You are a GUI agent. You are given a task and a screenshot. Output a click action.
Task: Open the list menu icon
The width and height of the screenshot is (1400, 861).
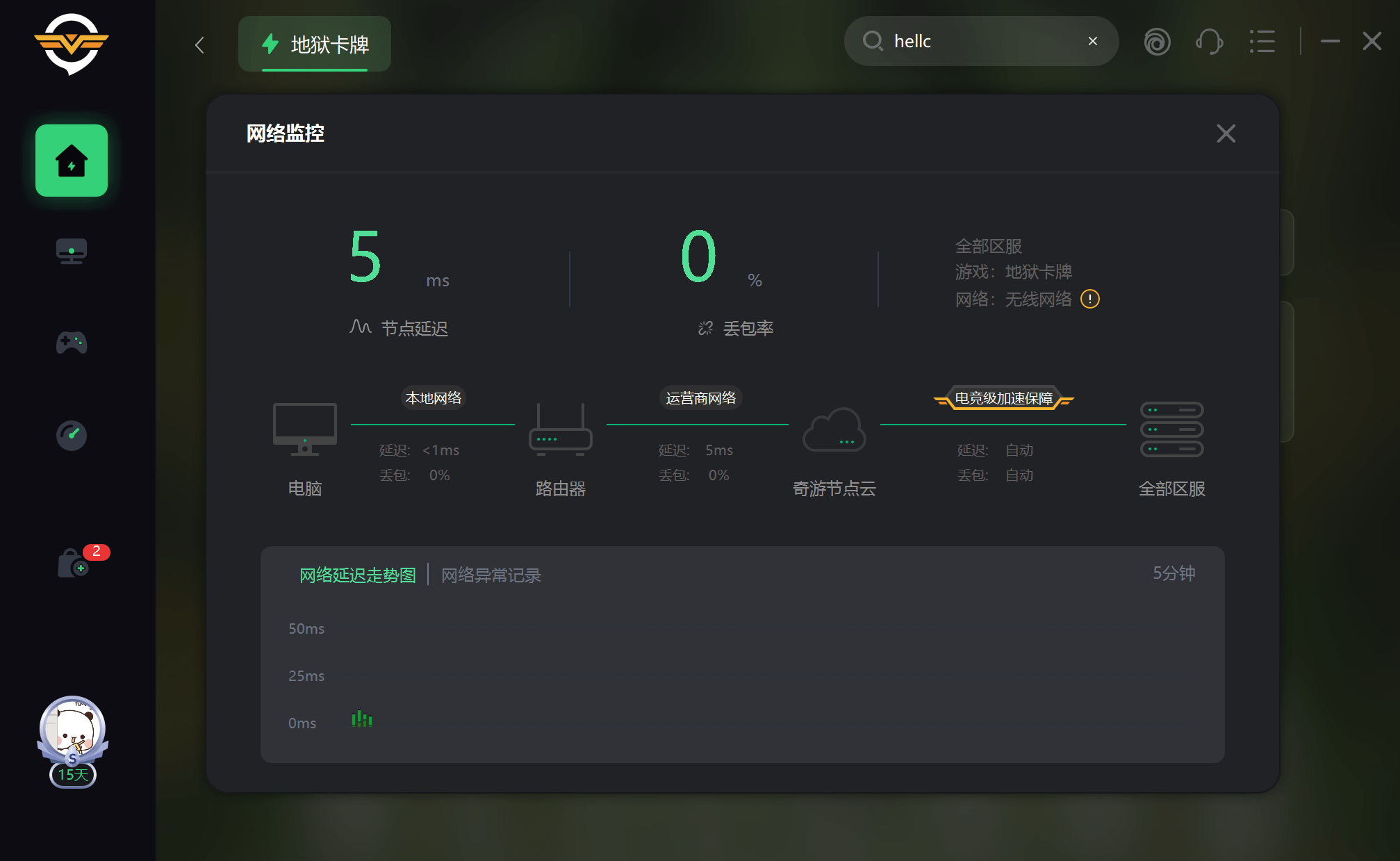(x=1262, y=41)
